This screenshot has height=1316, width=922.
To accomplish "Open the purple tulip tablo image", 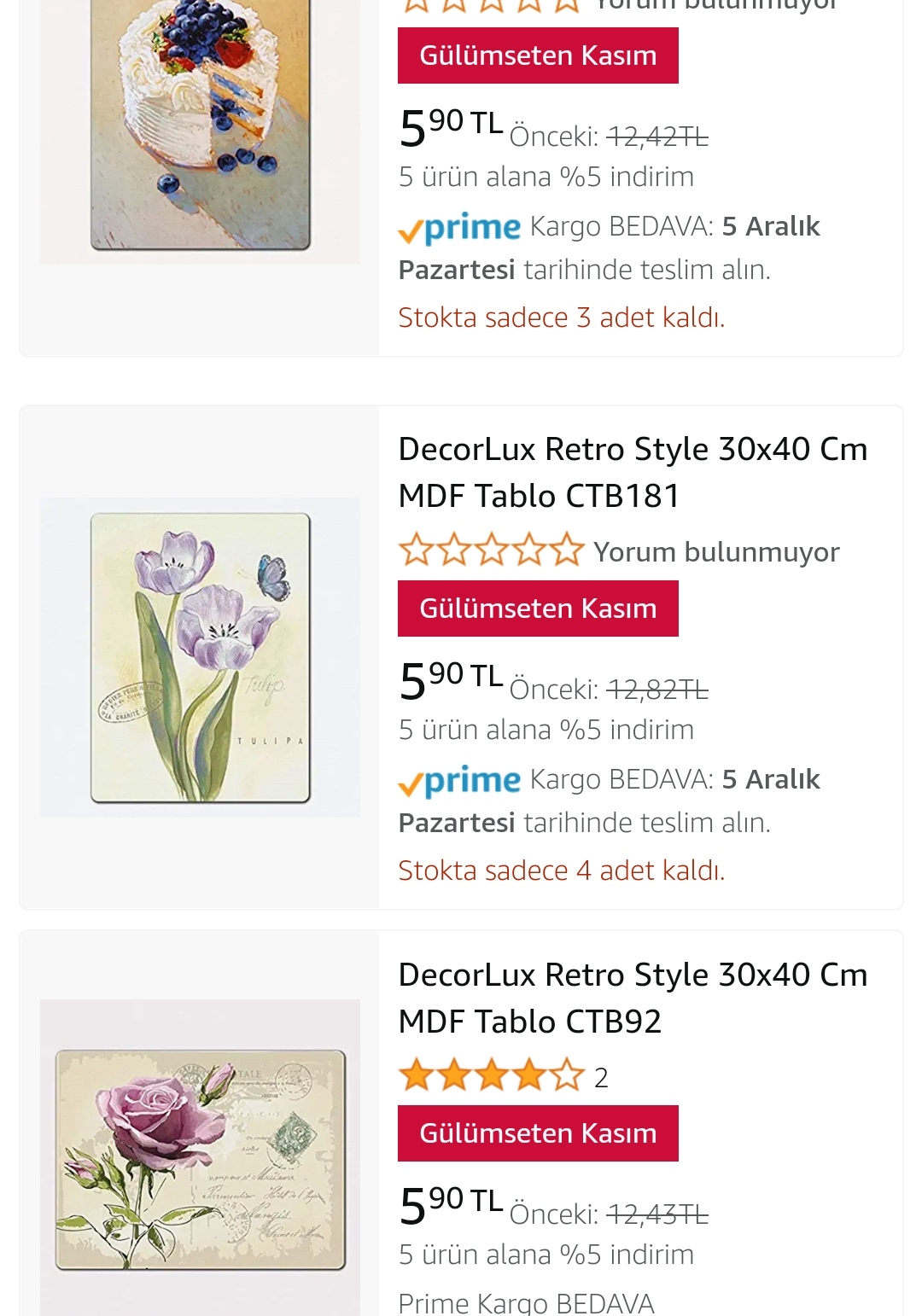I will pos(200,657).
